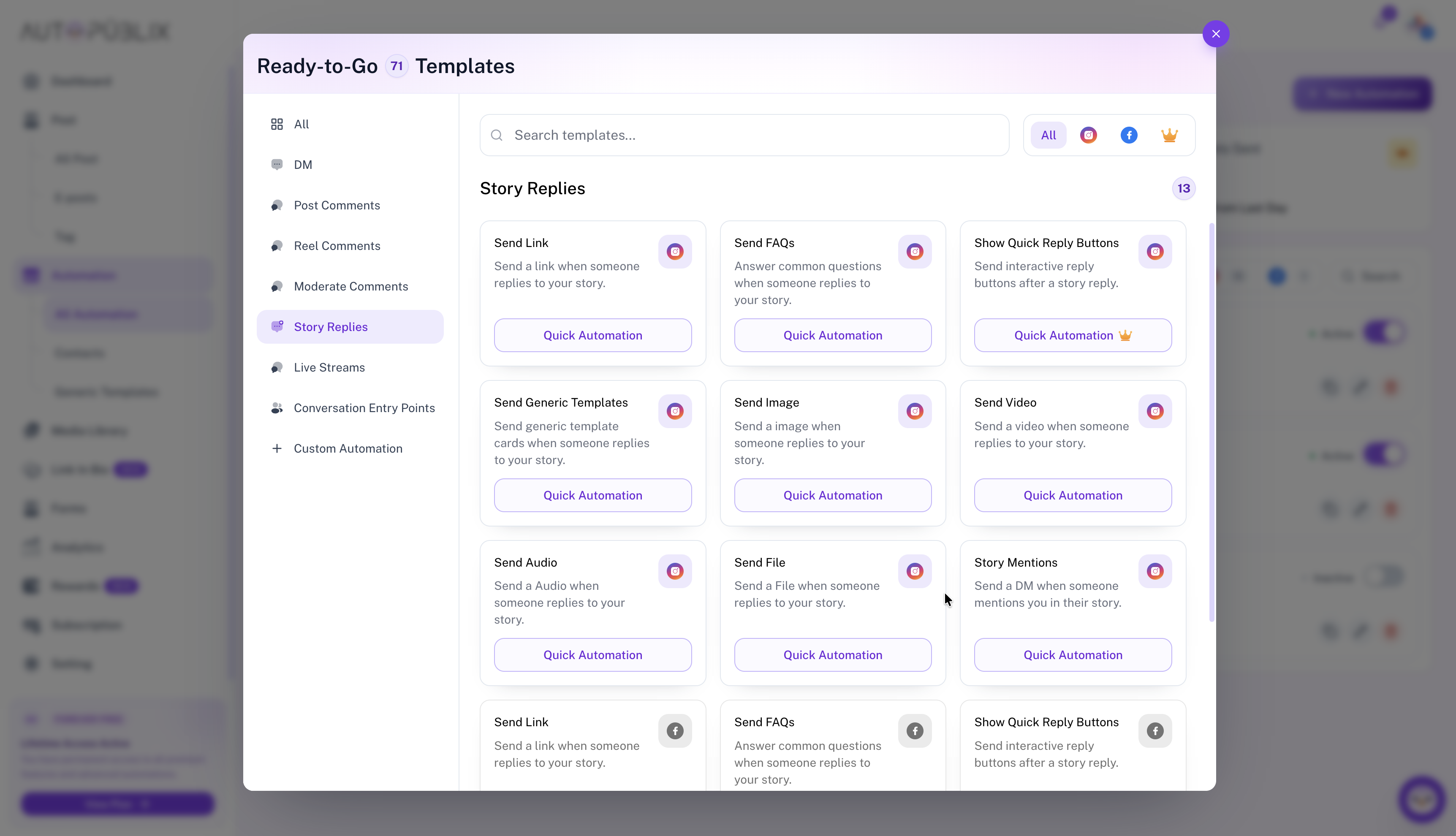Image resolution: width=1456 pixels, height=836 pixels.
Task: Filter templates by Facebook icon
Action: click(1129, 135)
